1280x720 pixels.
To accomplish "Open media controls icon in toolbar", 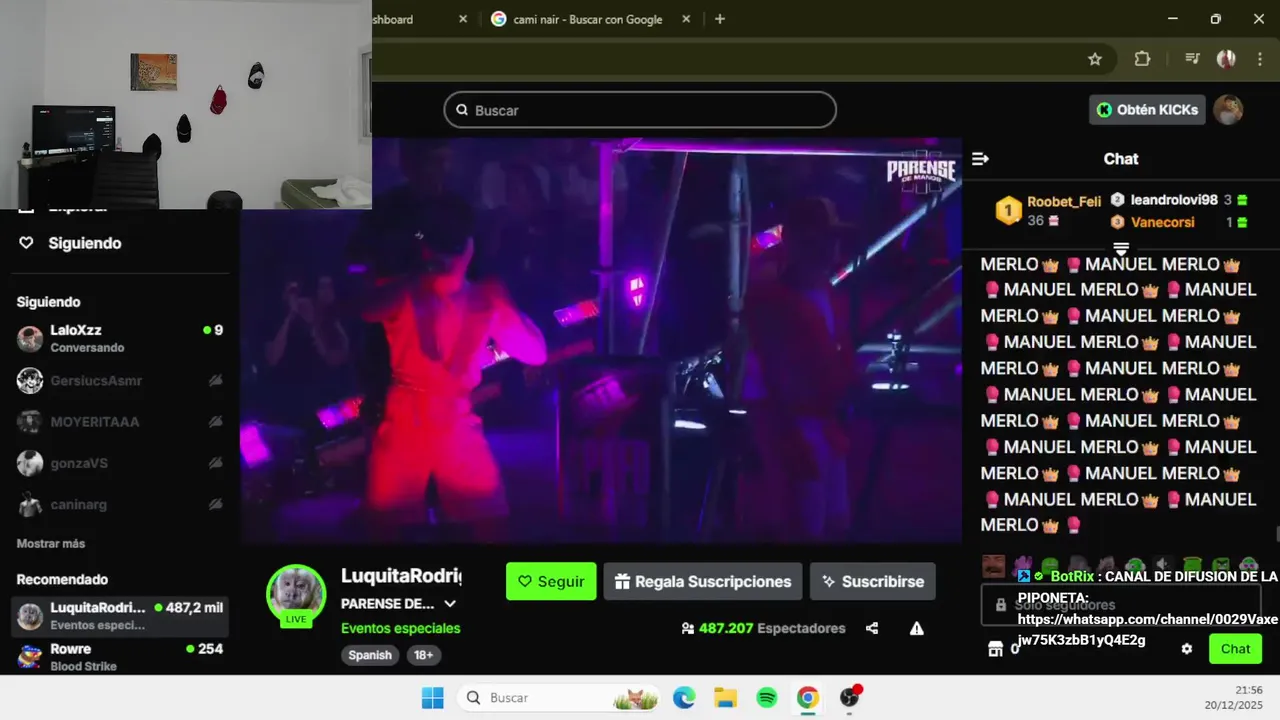I will (1191, 59).
